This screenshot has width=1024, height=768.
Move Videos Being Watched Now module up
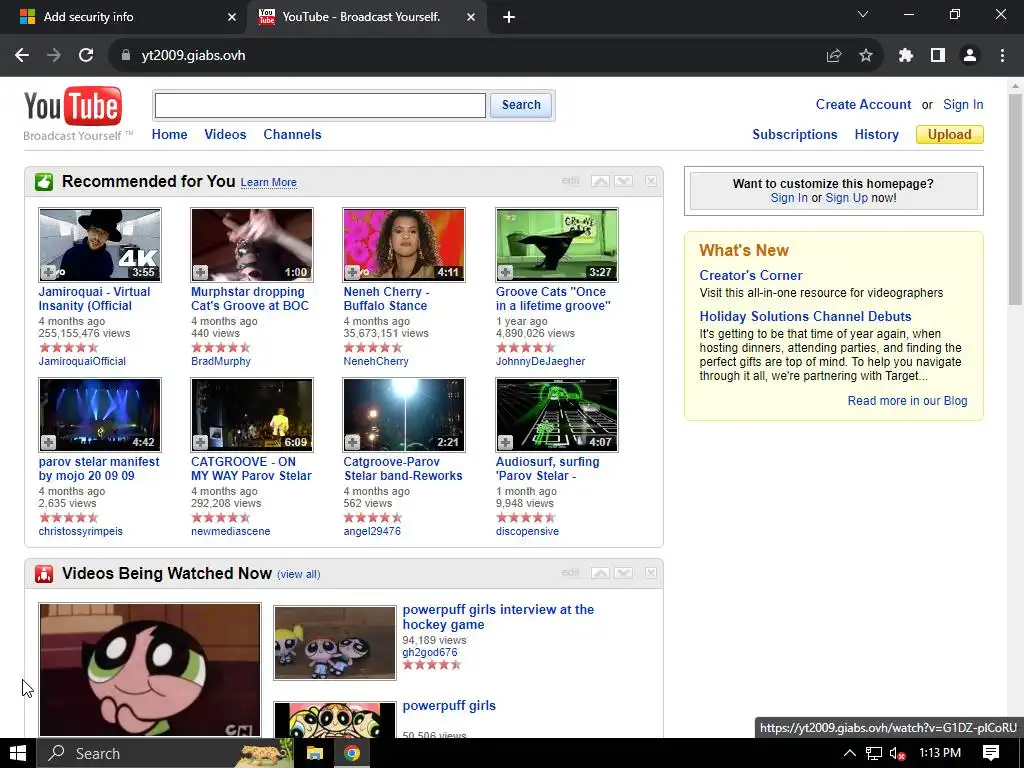coord(600,573)
